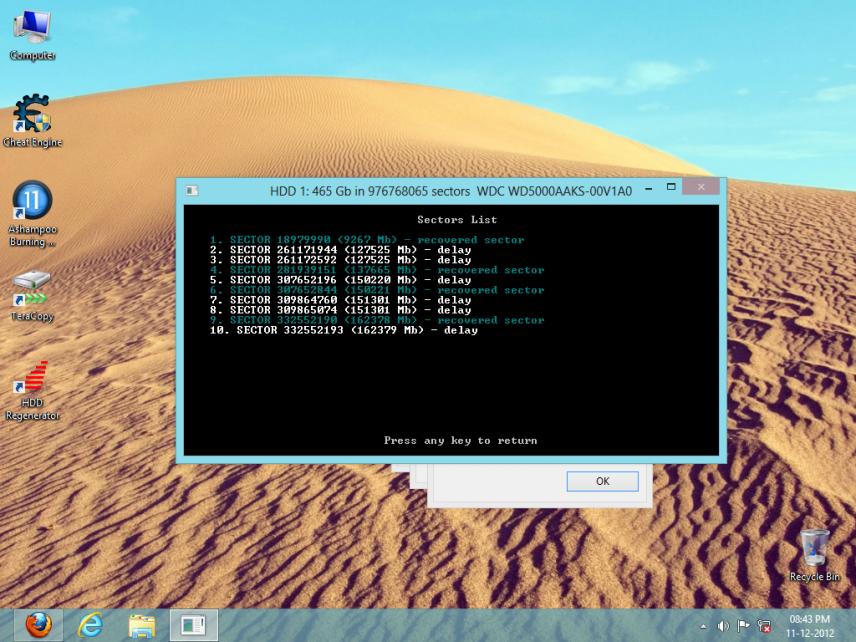Close the HDD 1 sectors window
This screenshot has width=856, height=642.
[x=701, y=188]
